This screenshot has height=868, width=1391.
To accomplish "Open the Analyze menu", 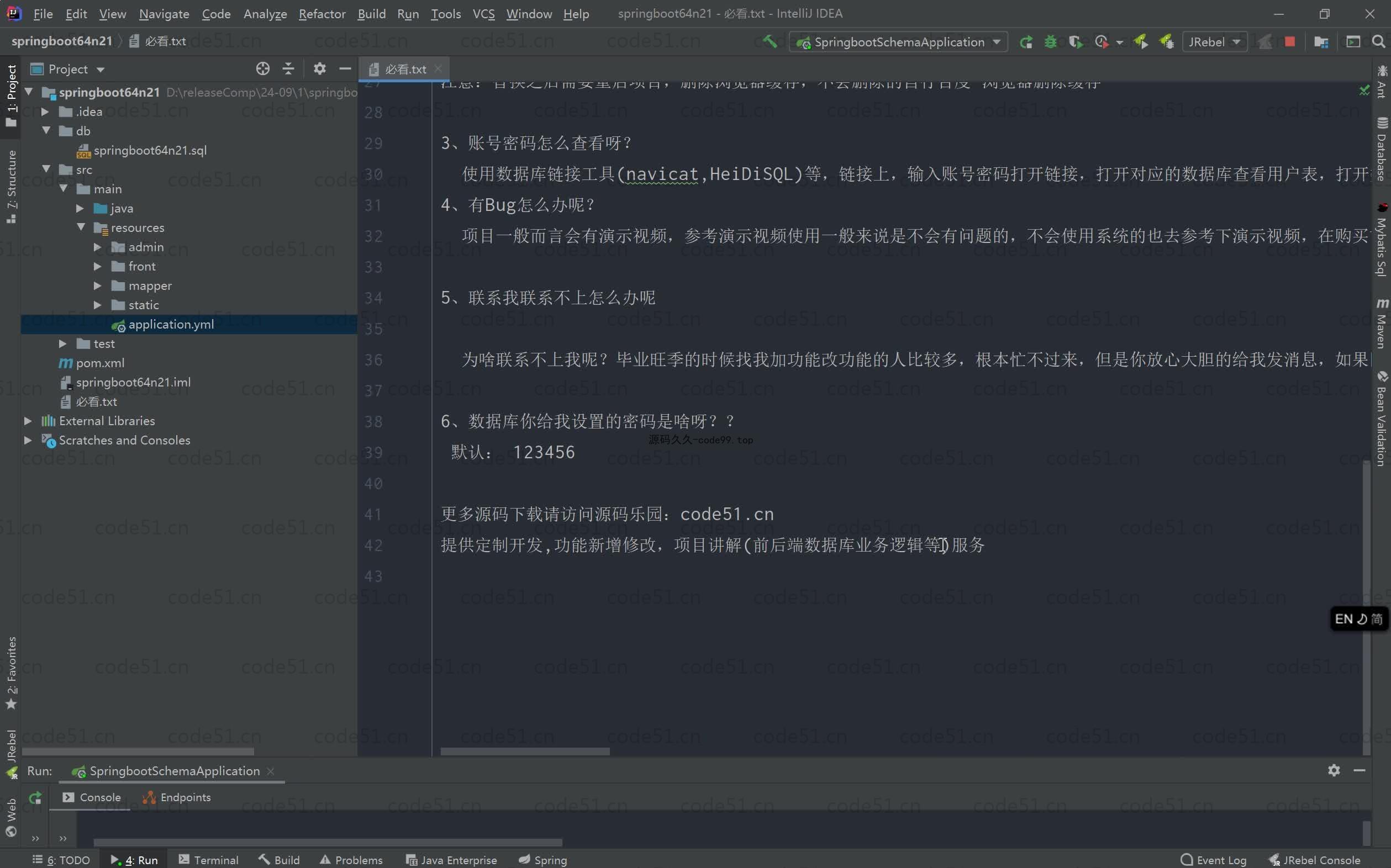I will coord(265,14).
